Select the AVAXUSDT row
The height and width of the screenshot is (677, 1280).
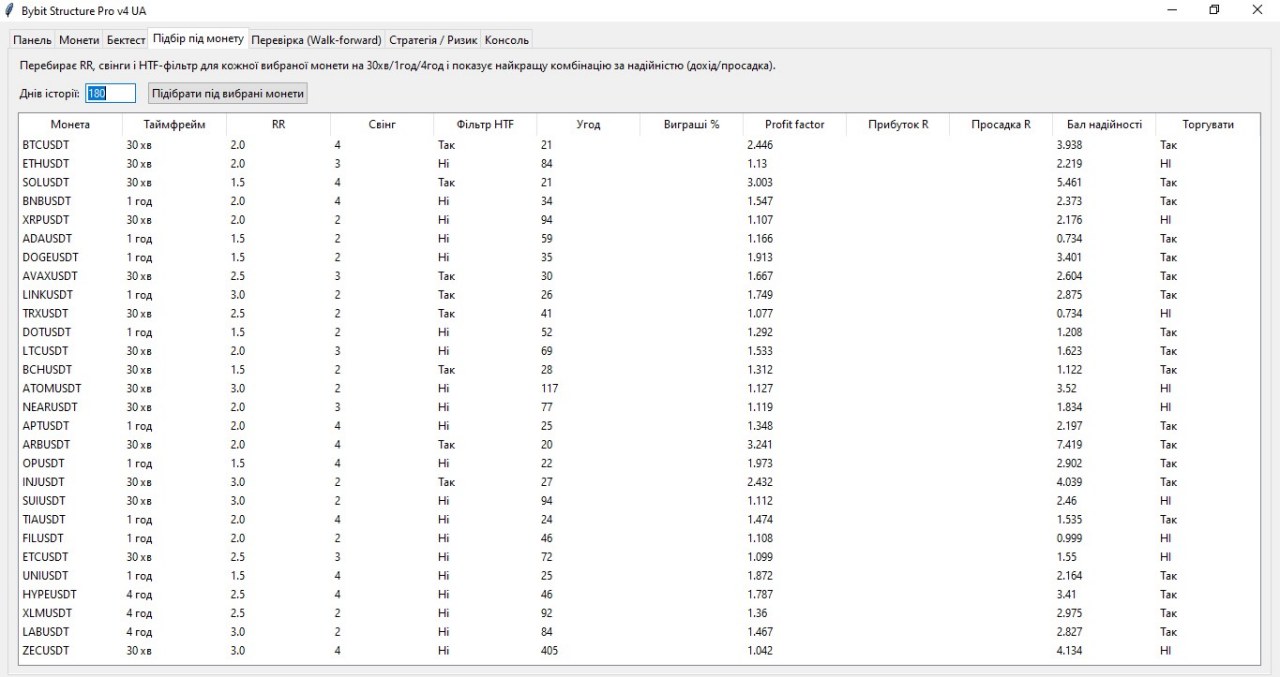point(639,276)
